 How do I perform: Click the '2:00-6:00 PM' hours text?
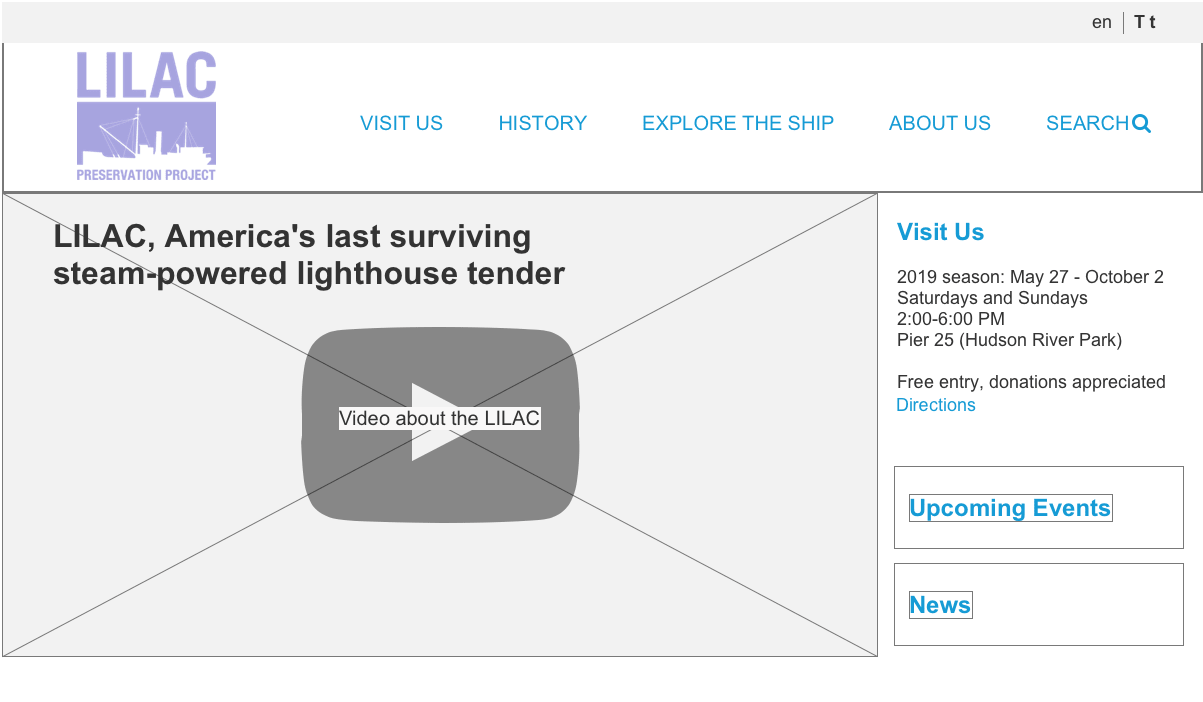[x=951, y=319]
